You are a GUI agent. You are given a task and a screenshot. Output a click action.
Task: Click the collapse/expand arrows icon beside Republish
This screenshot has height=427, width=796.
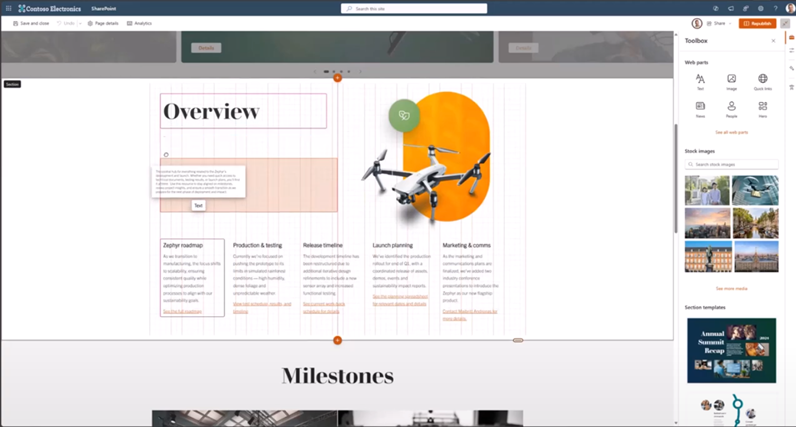(x=785, y=23)
